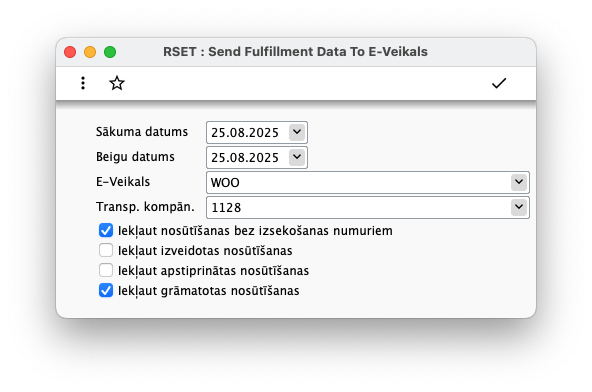The image size is (592, 392).
Task: Click the Beigu datums label
Action: pyautogui.click(x=135, y=157)
